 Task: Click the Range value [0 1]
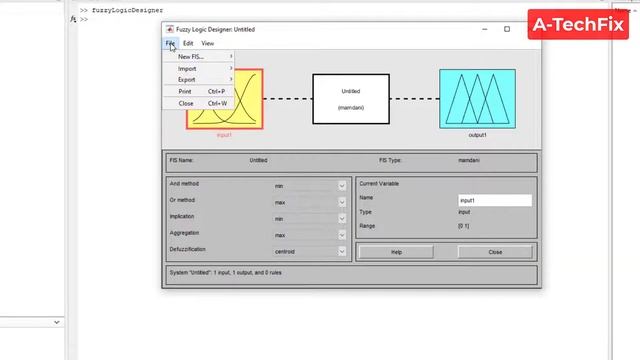[x=464, y=226]
